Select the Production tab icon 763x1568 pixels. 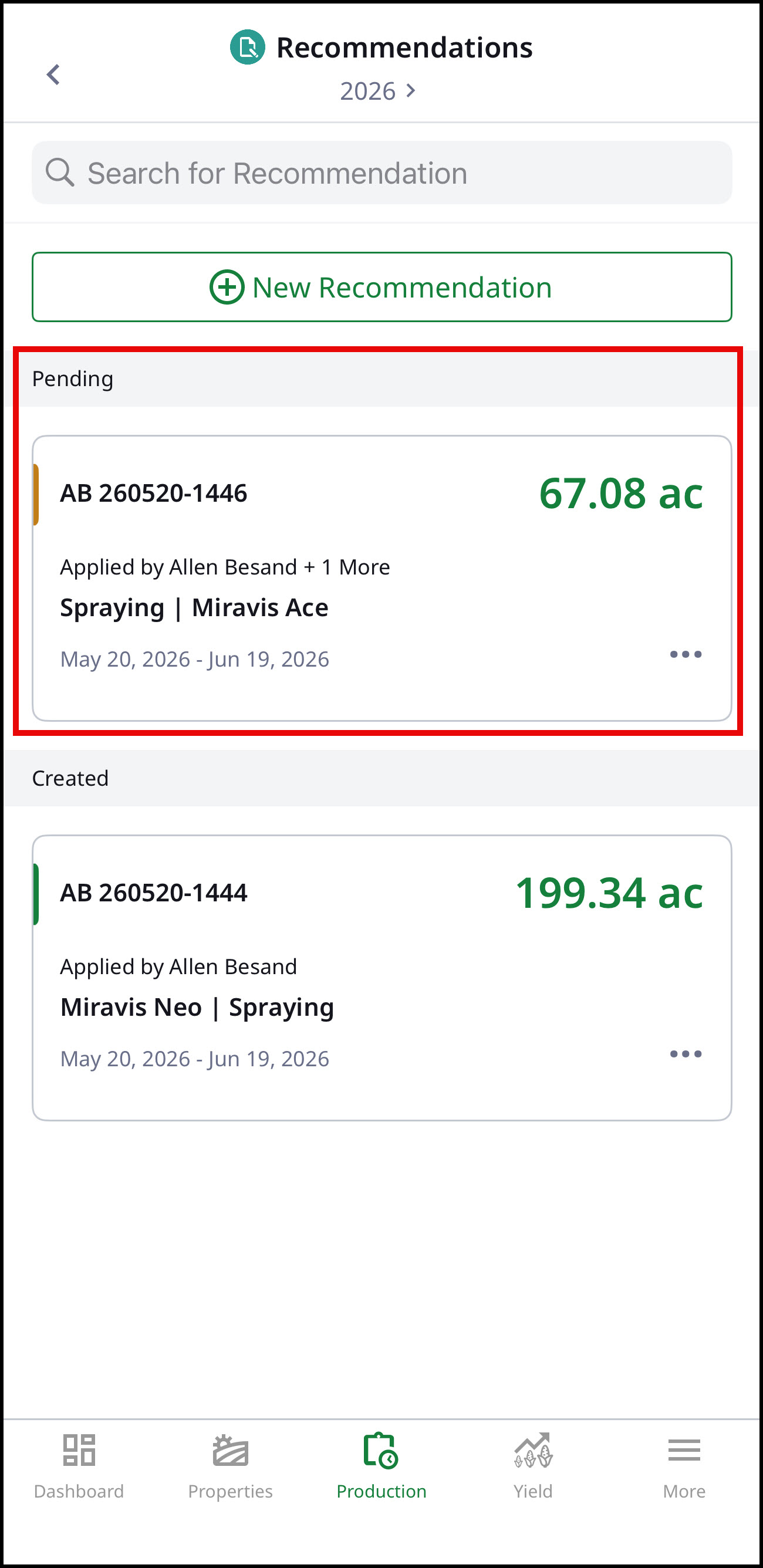click(380, 1450)
